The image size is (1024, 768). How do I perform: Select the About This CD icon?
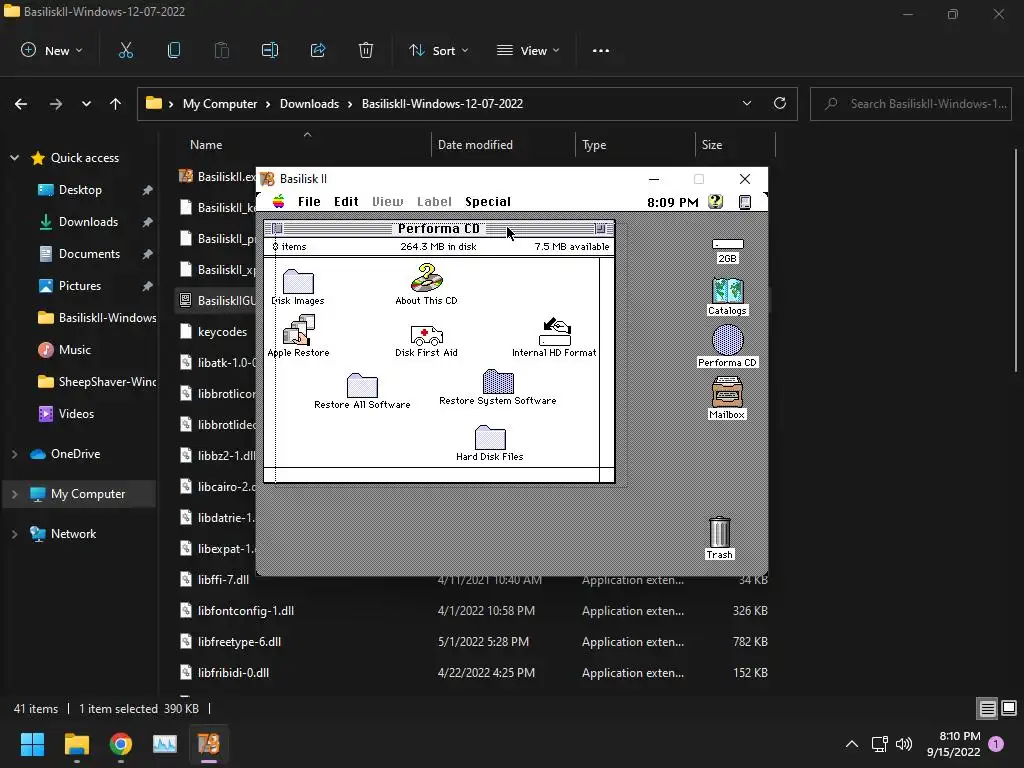[x=426, y=278]
